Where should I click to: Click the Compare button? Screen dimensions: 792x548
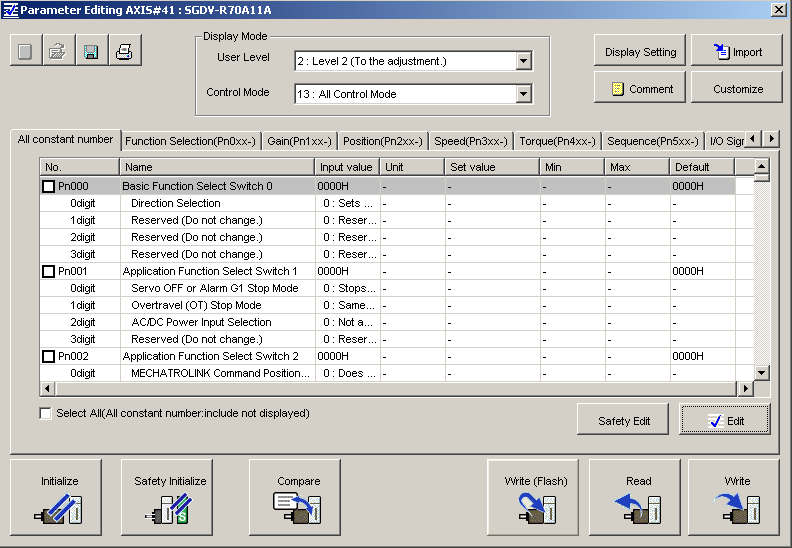point(295,497)
